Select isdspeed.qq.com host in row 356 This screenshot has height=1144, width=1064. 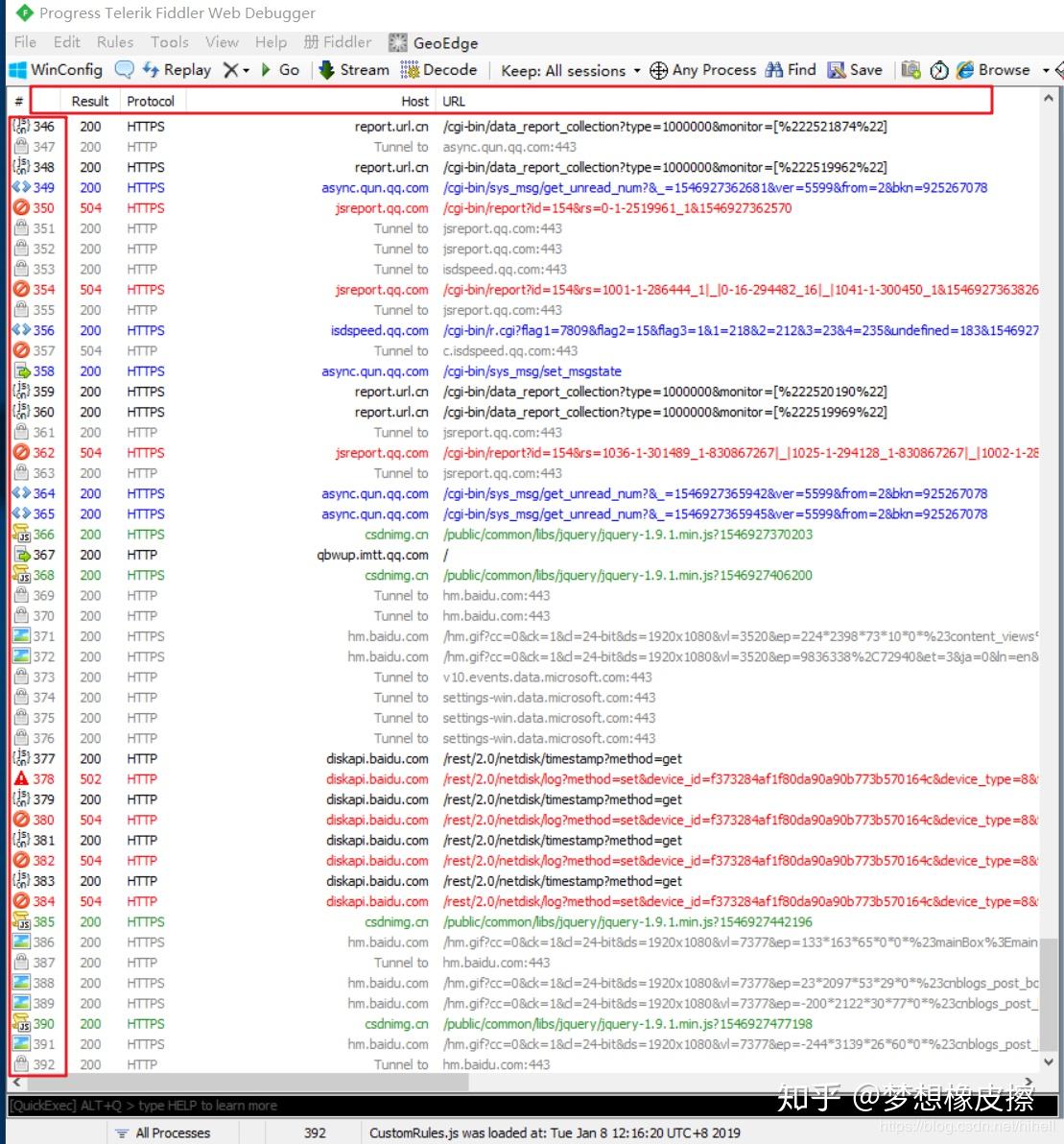click(x=379, y=330)
